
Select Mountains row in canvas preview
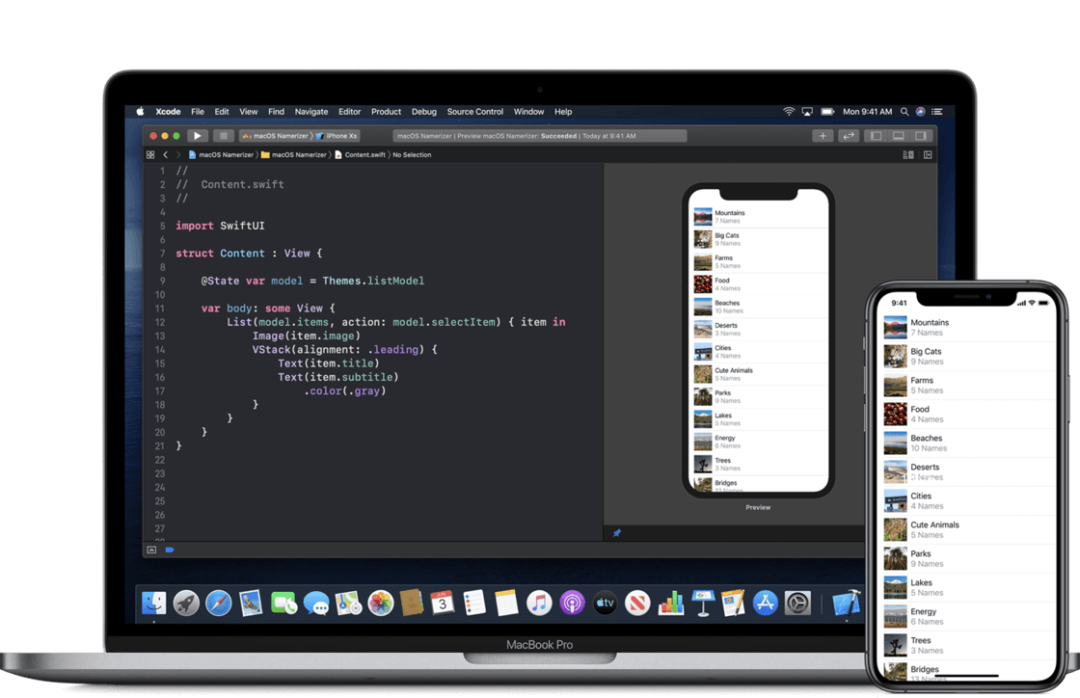click(x=760, y=216)
